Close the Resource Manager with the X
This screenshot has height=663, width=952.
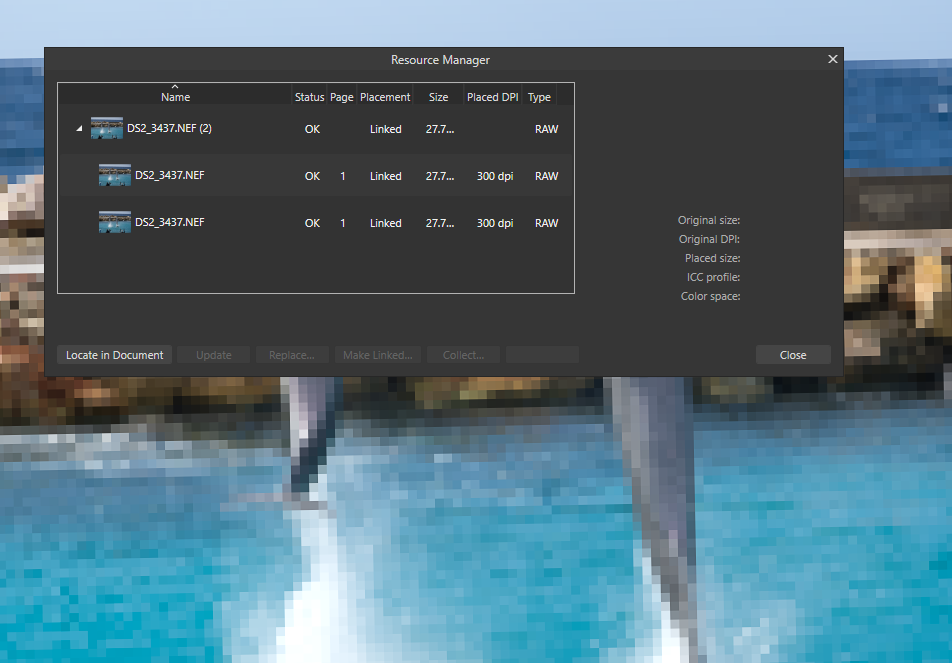click(x=832, y=59)
